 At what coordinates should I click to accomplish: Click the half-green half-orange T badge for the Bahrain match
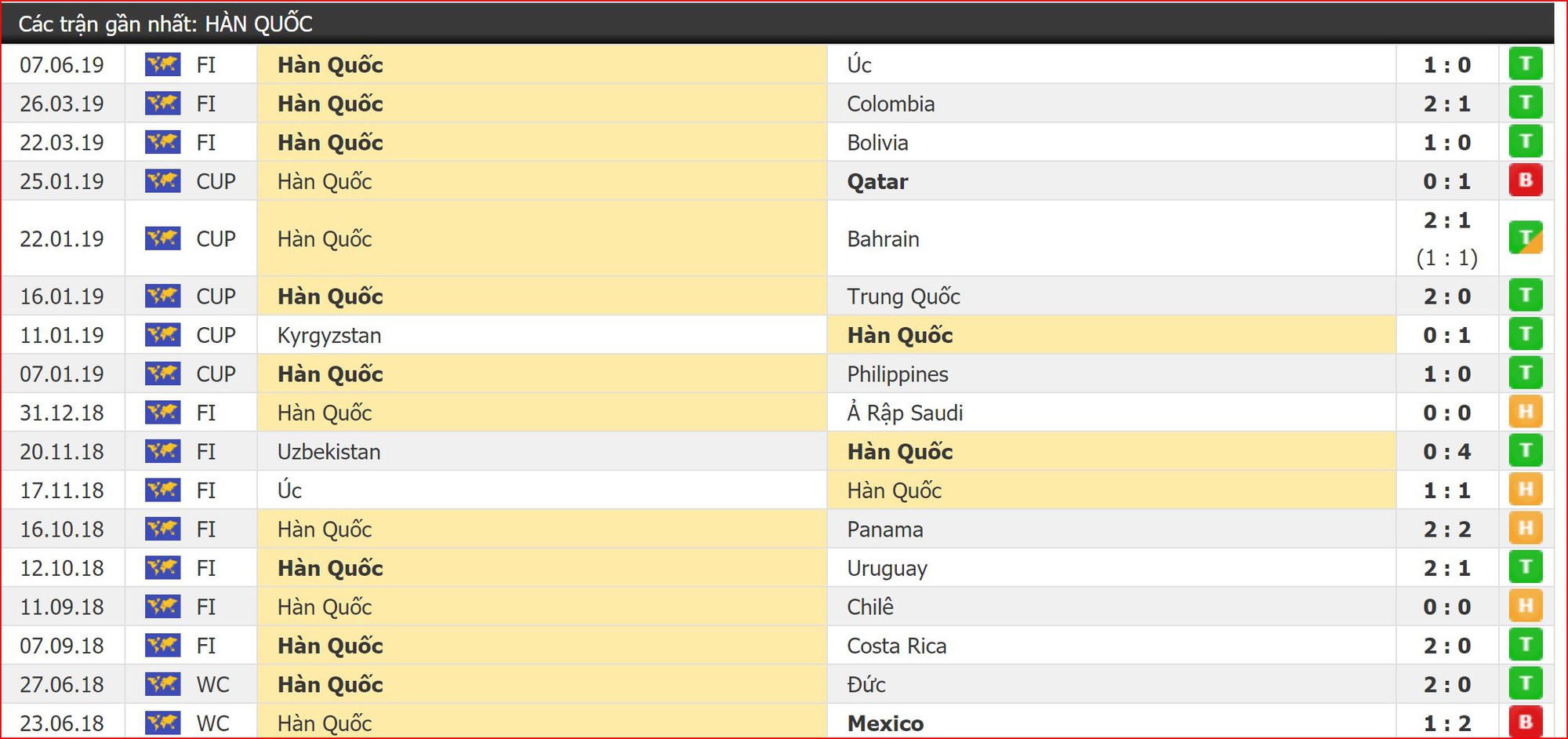tap(1526, 238)
